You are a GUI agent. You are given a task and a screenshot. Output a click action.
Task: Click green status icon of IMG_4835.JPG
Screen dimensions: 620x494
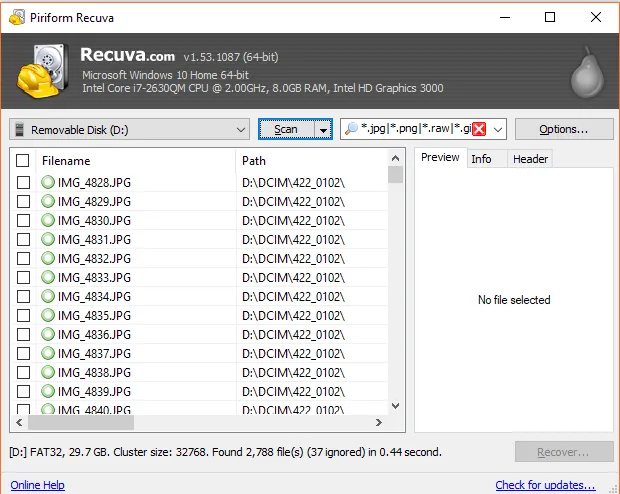[48, 315]
